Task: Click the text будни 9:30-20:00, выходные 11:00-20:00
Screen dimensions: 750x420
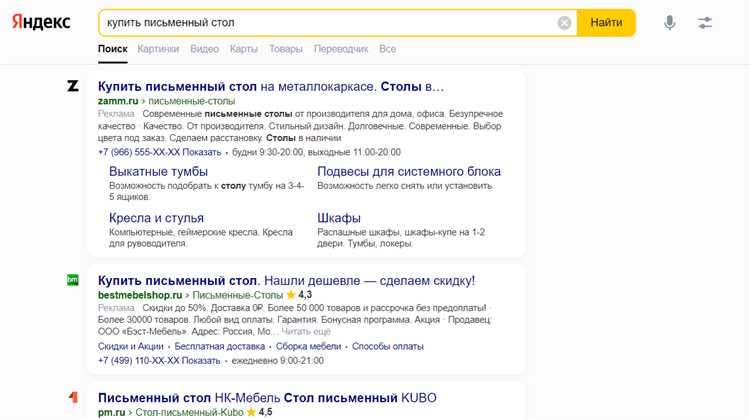Action: pyautogui.click(x=316, y=152)
